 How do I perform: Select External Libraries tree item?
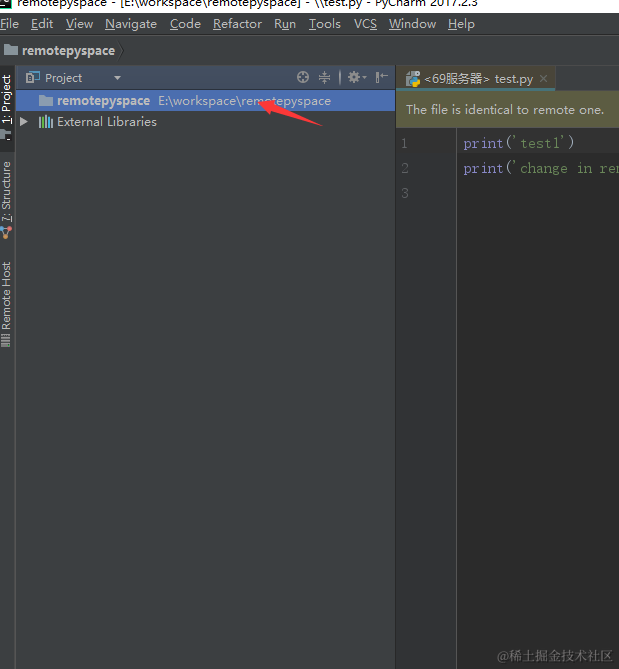tap(107, 122)
